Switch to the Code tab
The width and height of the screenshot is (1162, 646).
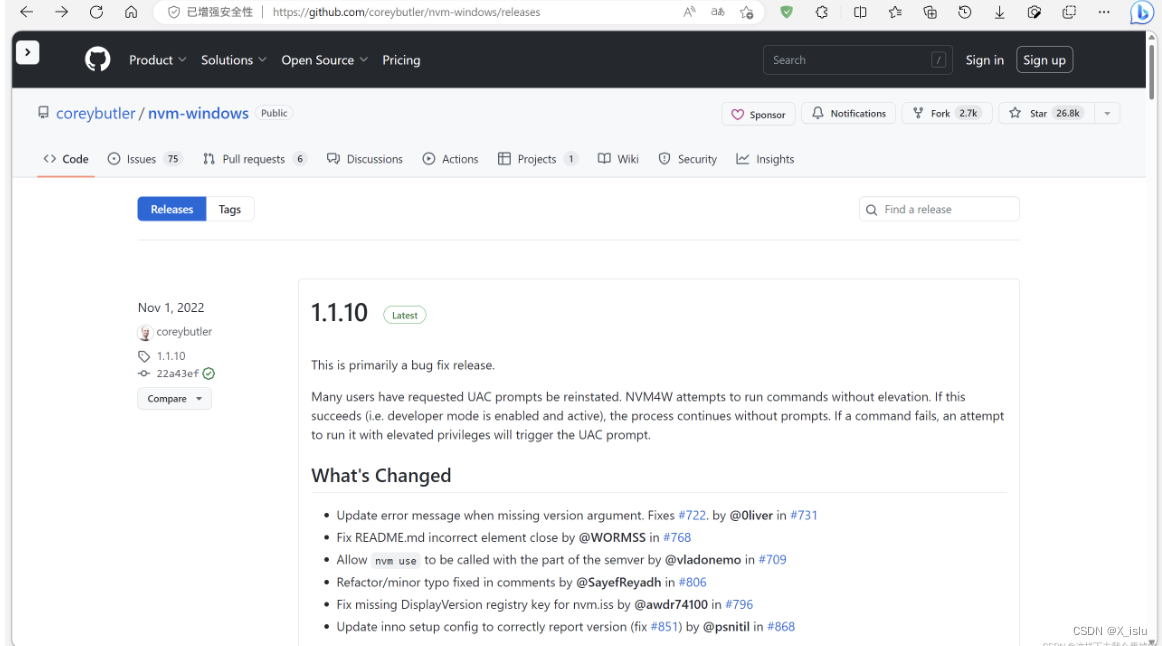(x=66, y=159)
